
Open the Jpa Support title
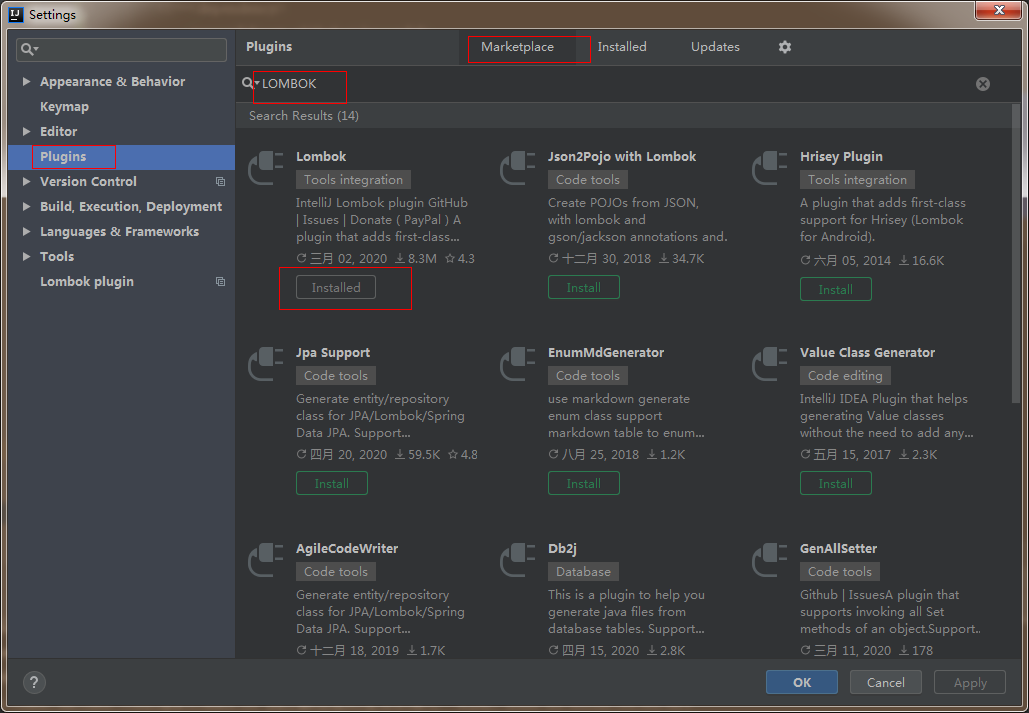click(333, 353)
